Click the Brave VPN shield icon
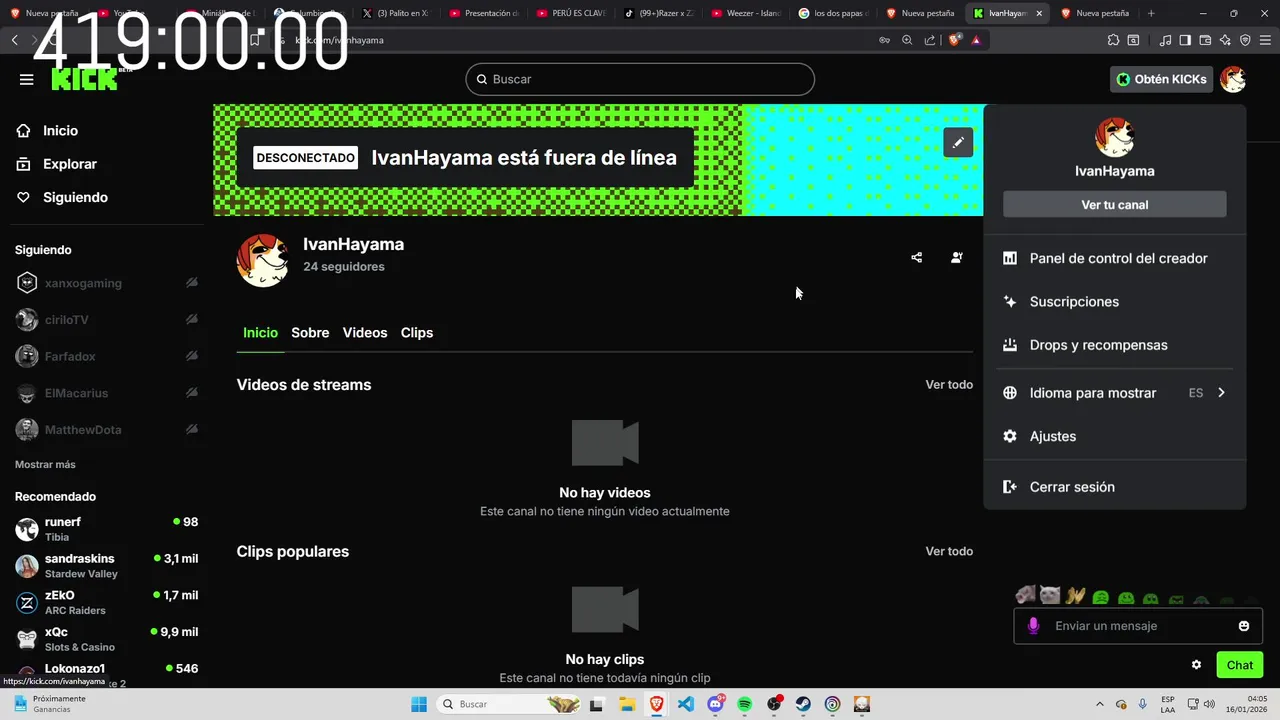 pos(1245,40)
